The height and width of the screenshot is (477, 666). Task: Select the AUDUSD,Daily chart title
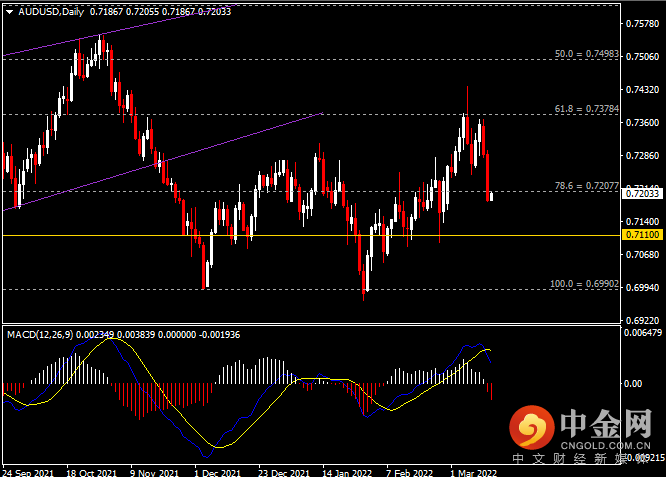pos(51,11)
